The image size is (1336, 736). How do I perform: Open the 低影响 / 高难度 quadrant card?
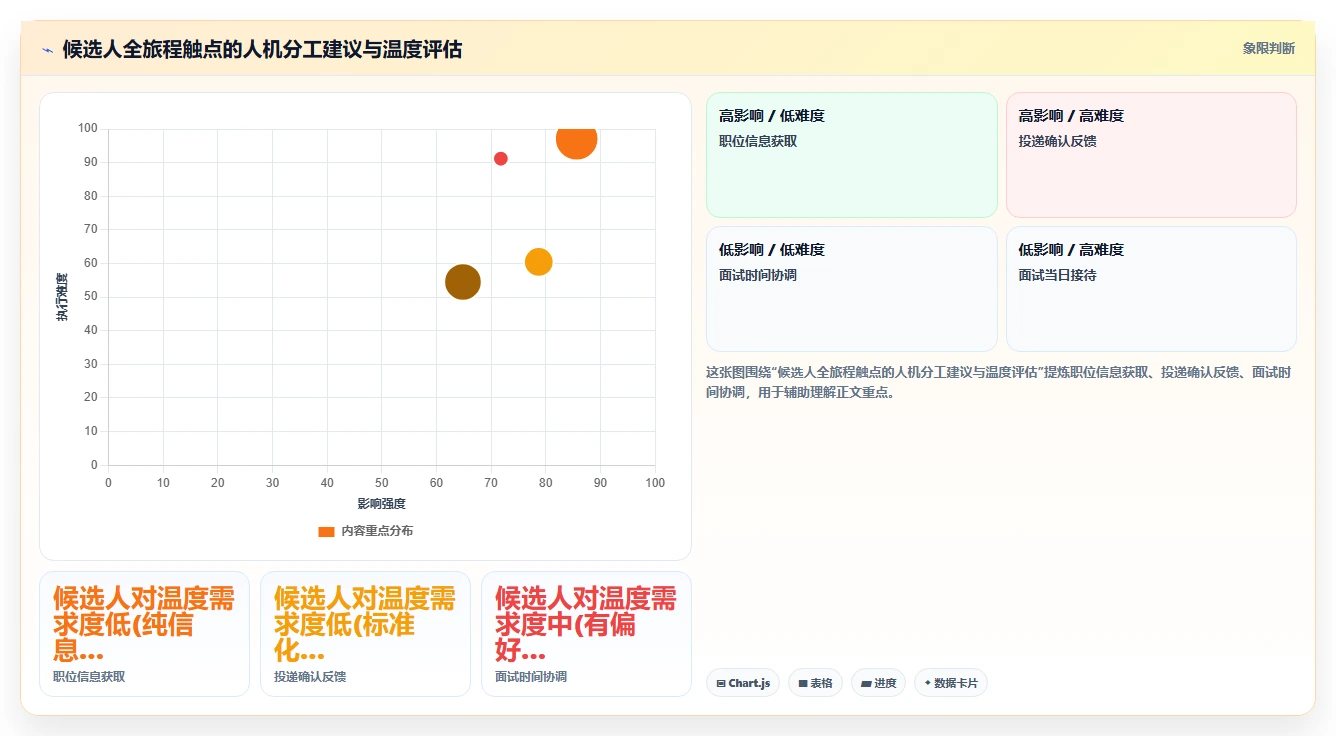1151,289
